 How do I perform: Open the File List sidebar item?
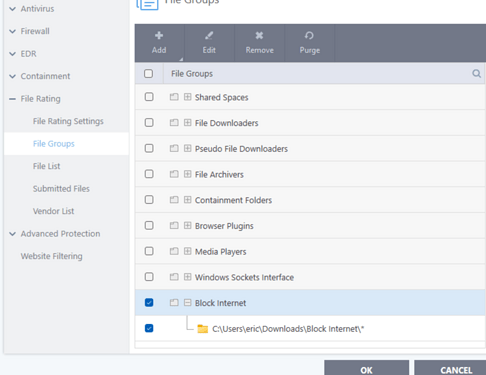[46, 166]
